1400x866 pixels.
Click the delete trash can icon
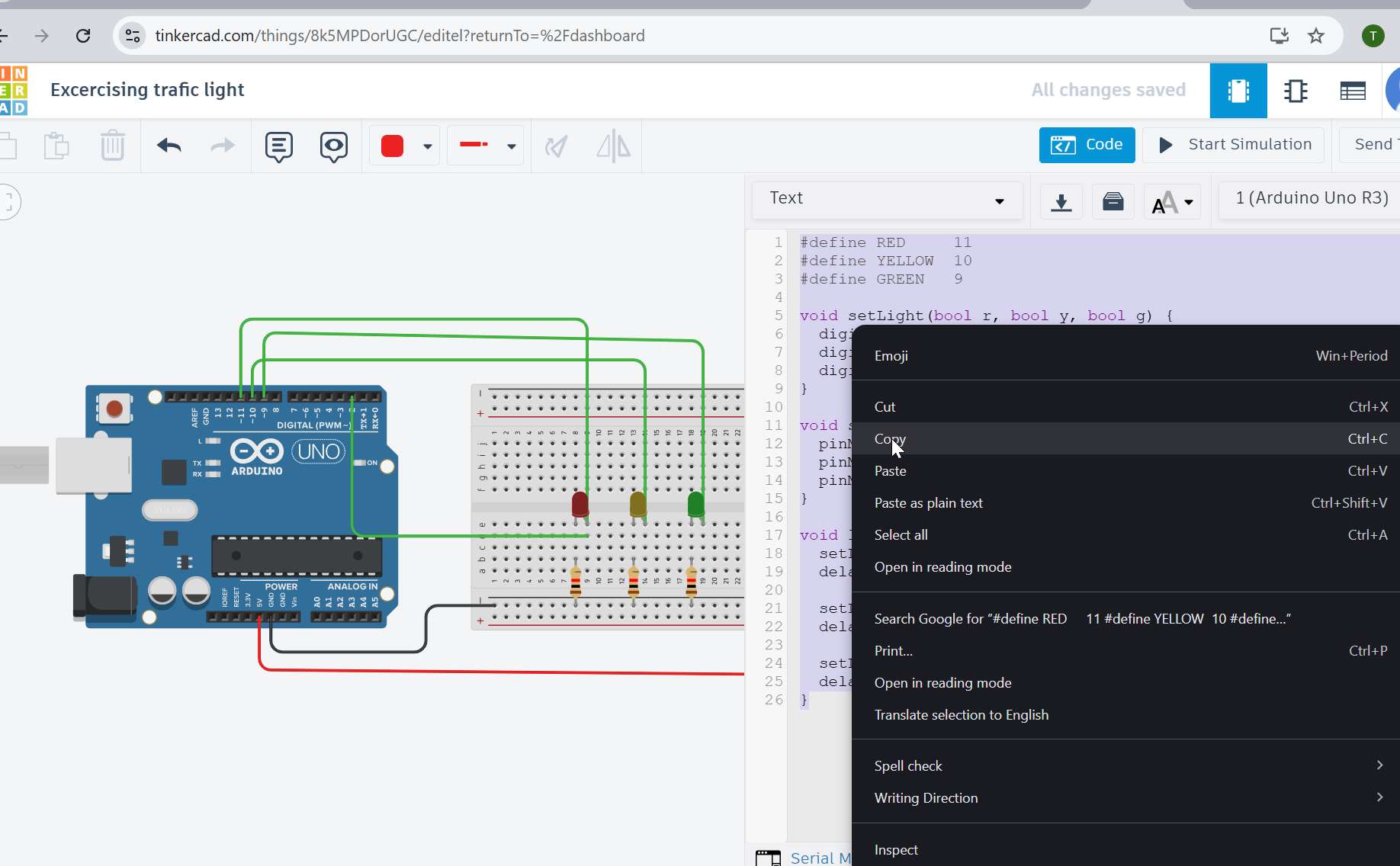pyautogui.click(x=112, y=146)
